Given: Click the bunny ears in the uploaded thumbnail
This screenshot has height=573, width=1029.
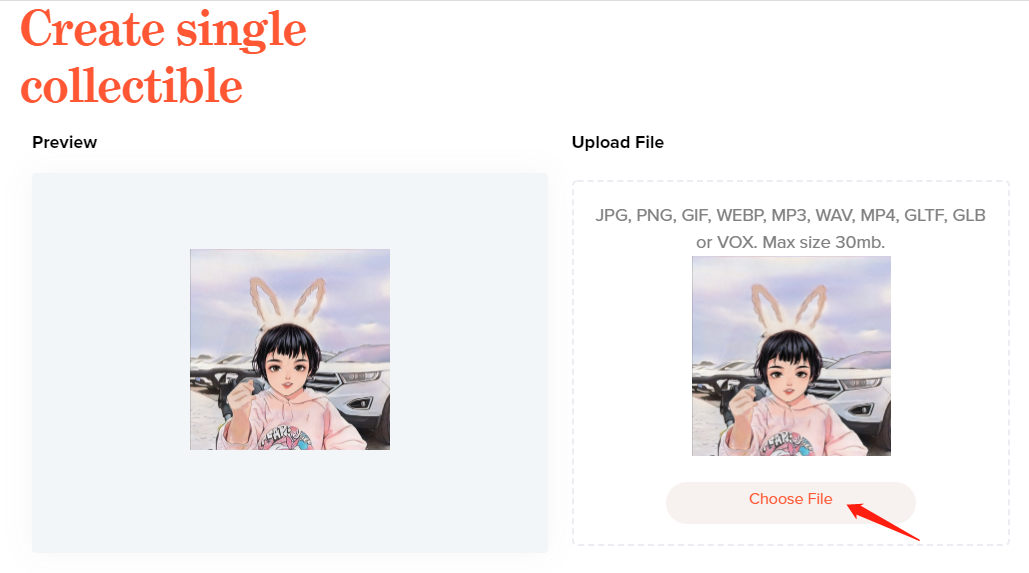Looking at the screenshot, I should 789,308.
